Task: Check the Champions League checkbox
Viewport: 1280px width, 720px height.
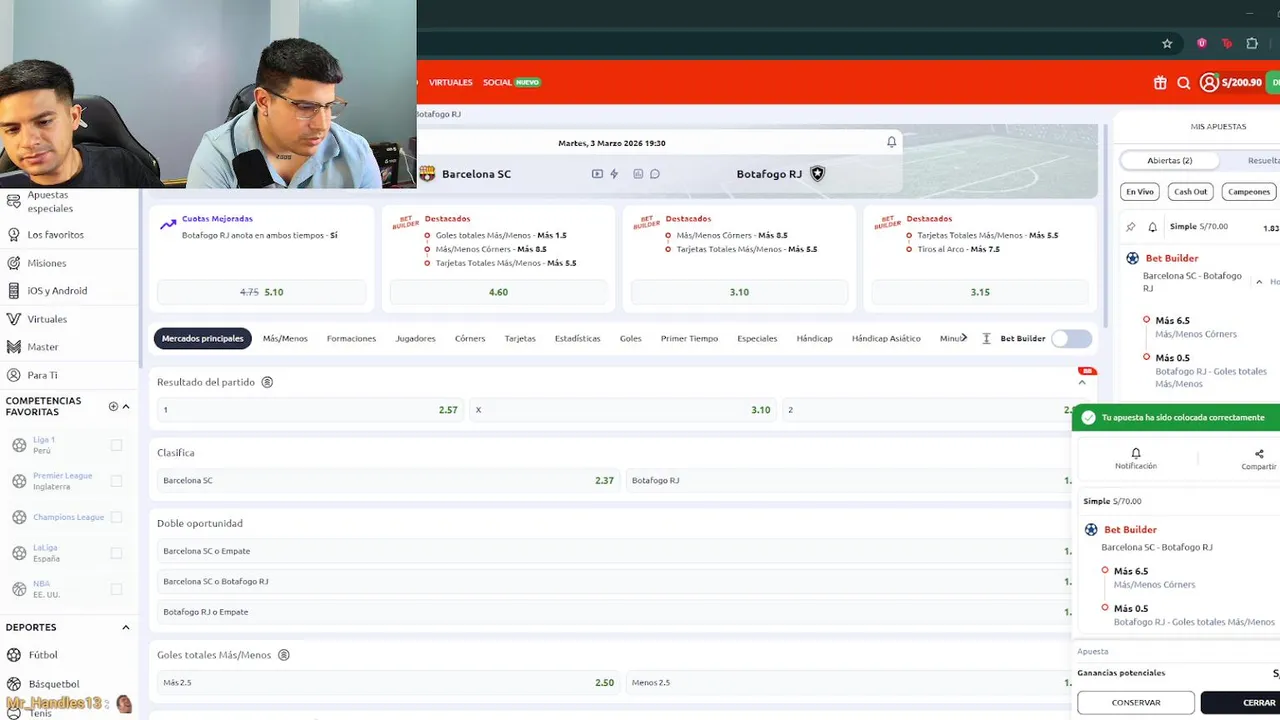Action: tap(116, 517)
